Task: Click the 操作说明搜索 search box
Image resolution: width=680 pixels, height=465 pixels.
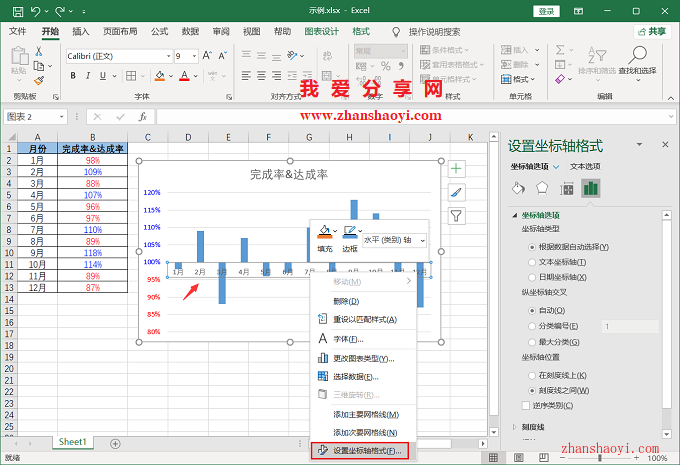Action: [x=434, y=32]
